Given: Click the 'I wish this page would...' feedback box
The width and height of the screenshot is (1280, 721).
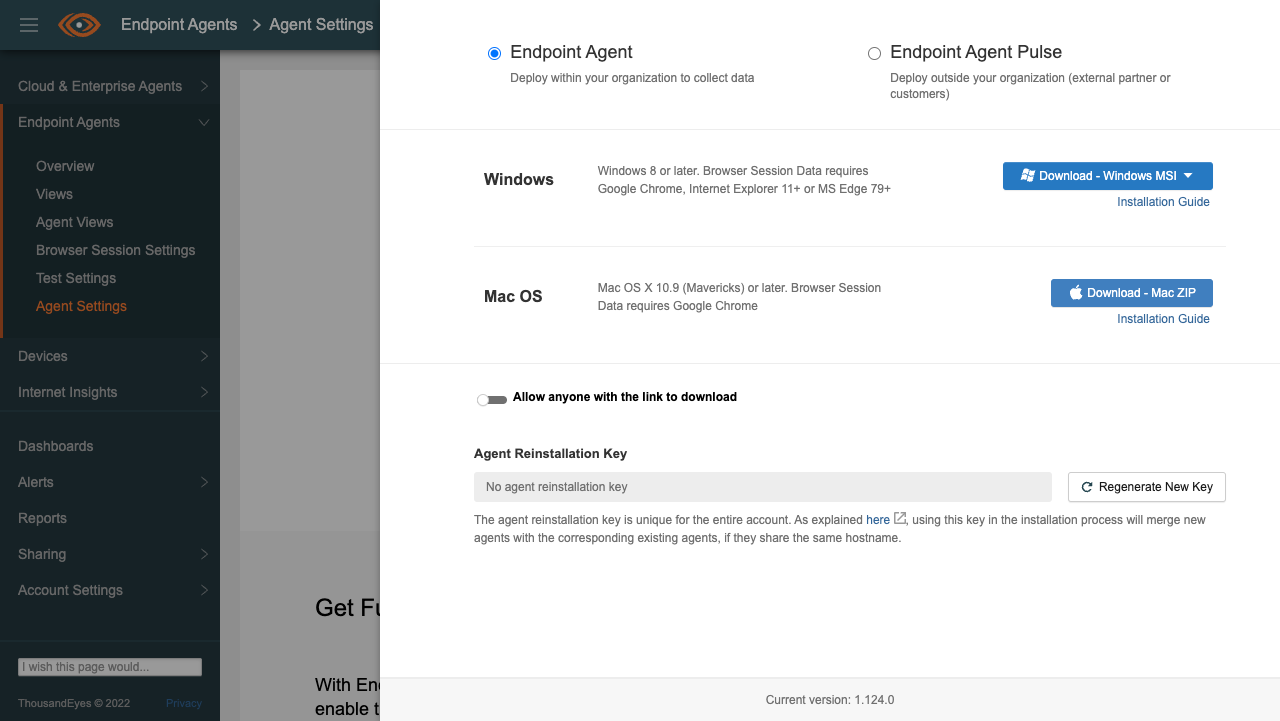Looking at the screenshot, I should (x=110, y=667).
